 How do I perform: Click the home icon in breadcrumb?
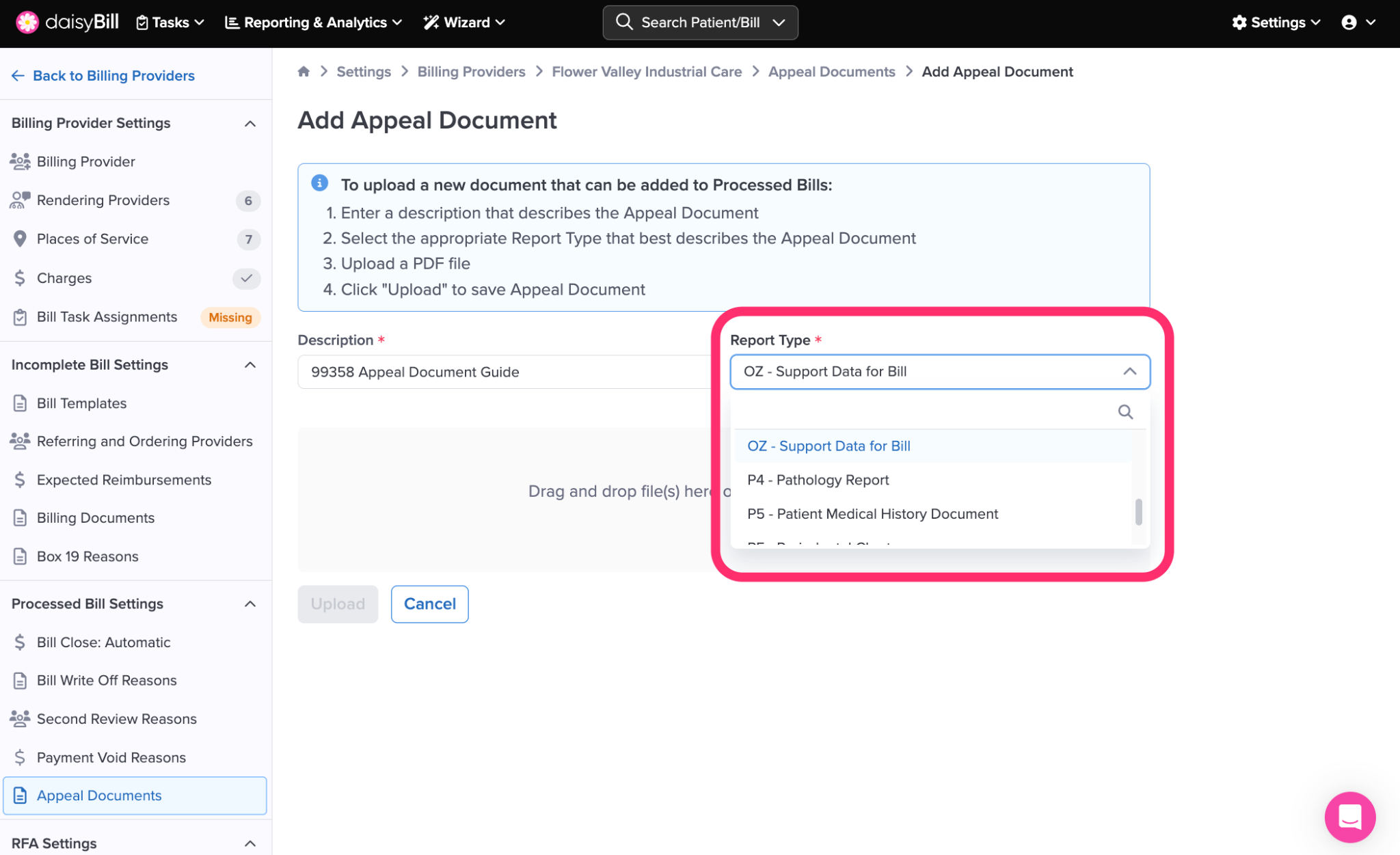[304, 72]
